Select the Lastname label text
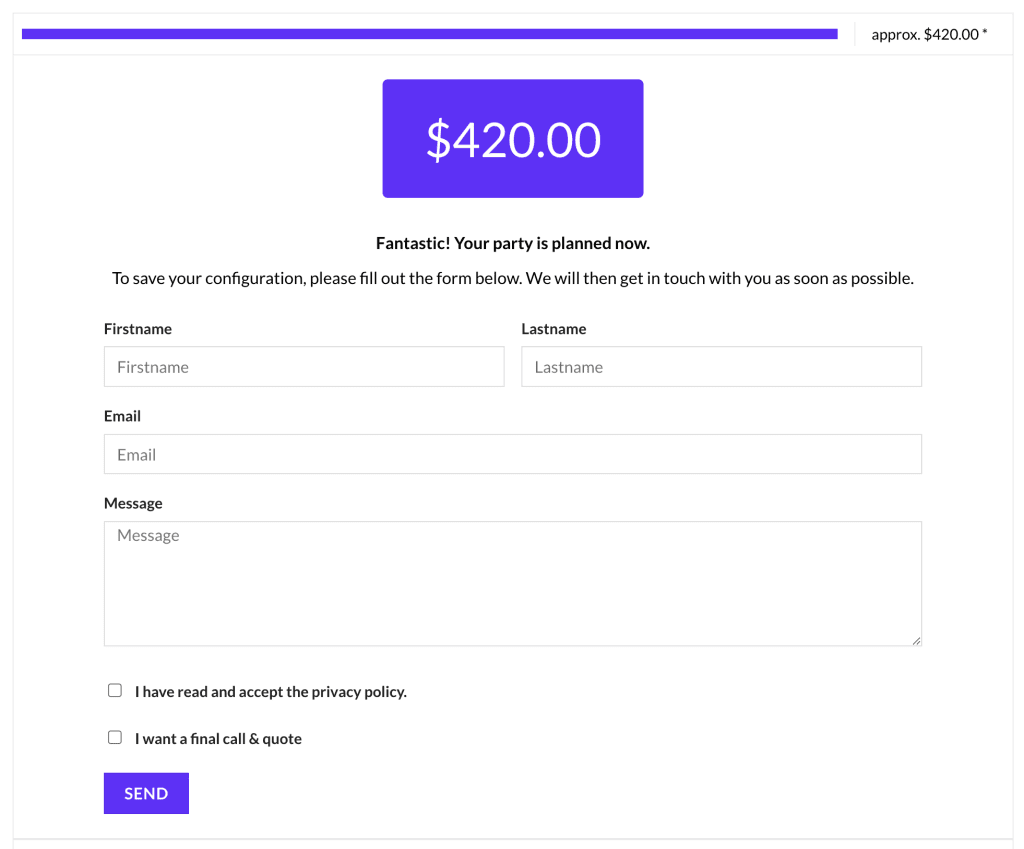The height and width of the screenshot is (849, 1024). (x=553, y=328)
